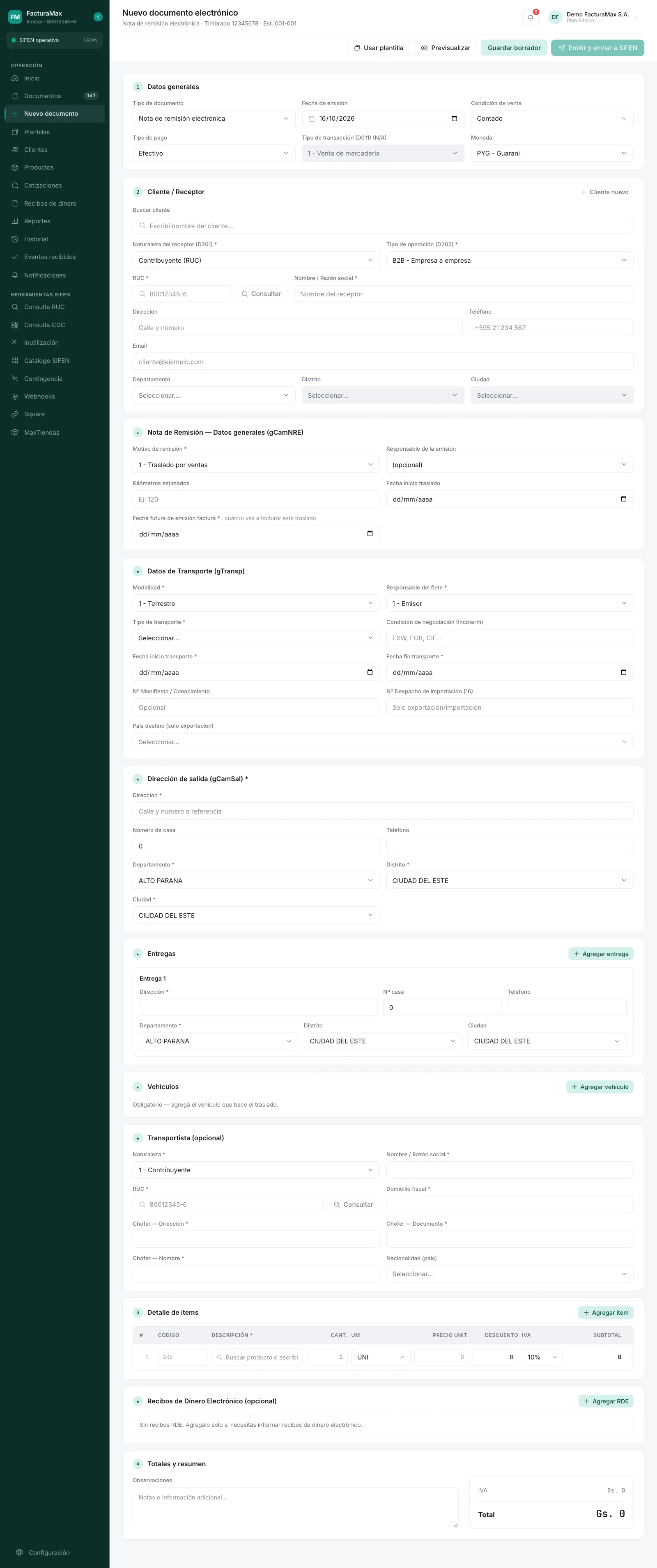Click Agregar item button
This screenshot has width=657, height=1568.
pos(605,1313)
